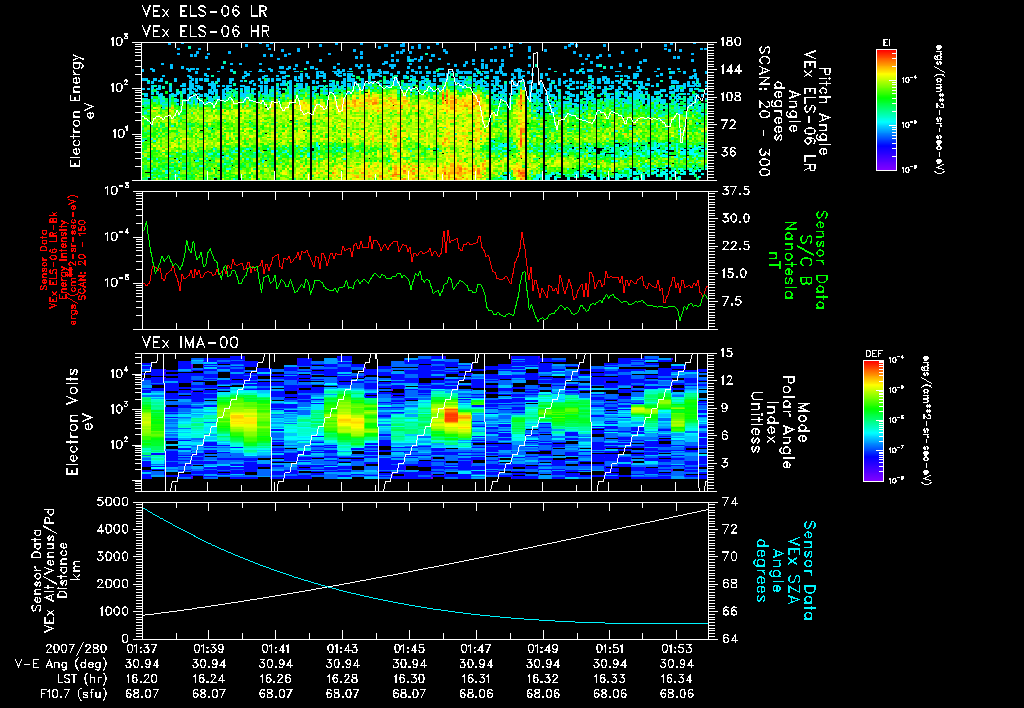Click the 74 degree SZA tick label
The height and width of the screenshot is (708, 1024).
coord(729,502)
